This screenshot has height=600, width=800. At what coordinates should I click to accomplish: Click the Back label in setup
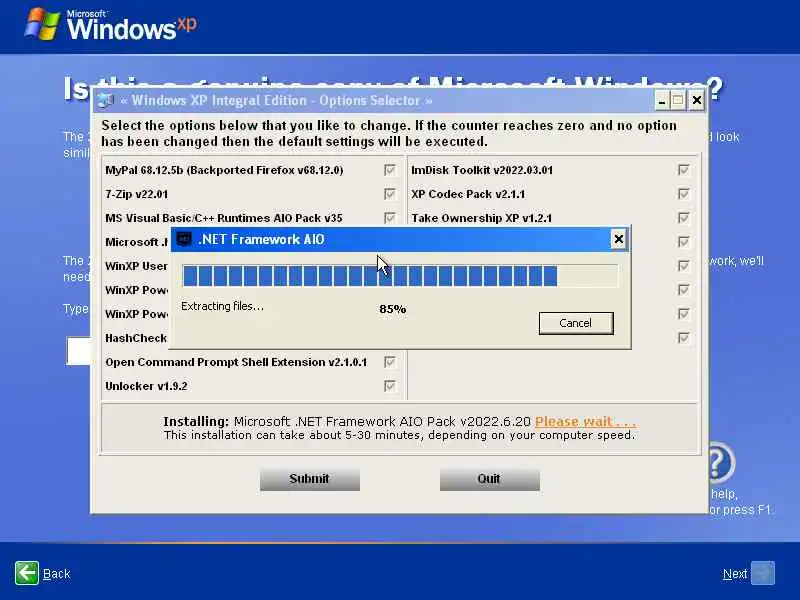[x=57, y=574]
